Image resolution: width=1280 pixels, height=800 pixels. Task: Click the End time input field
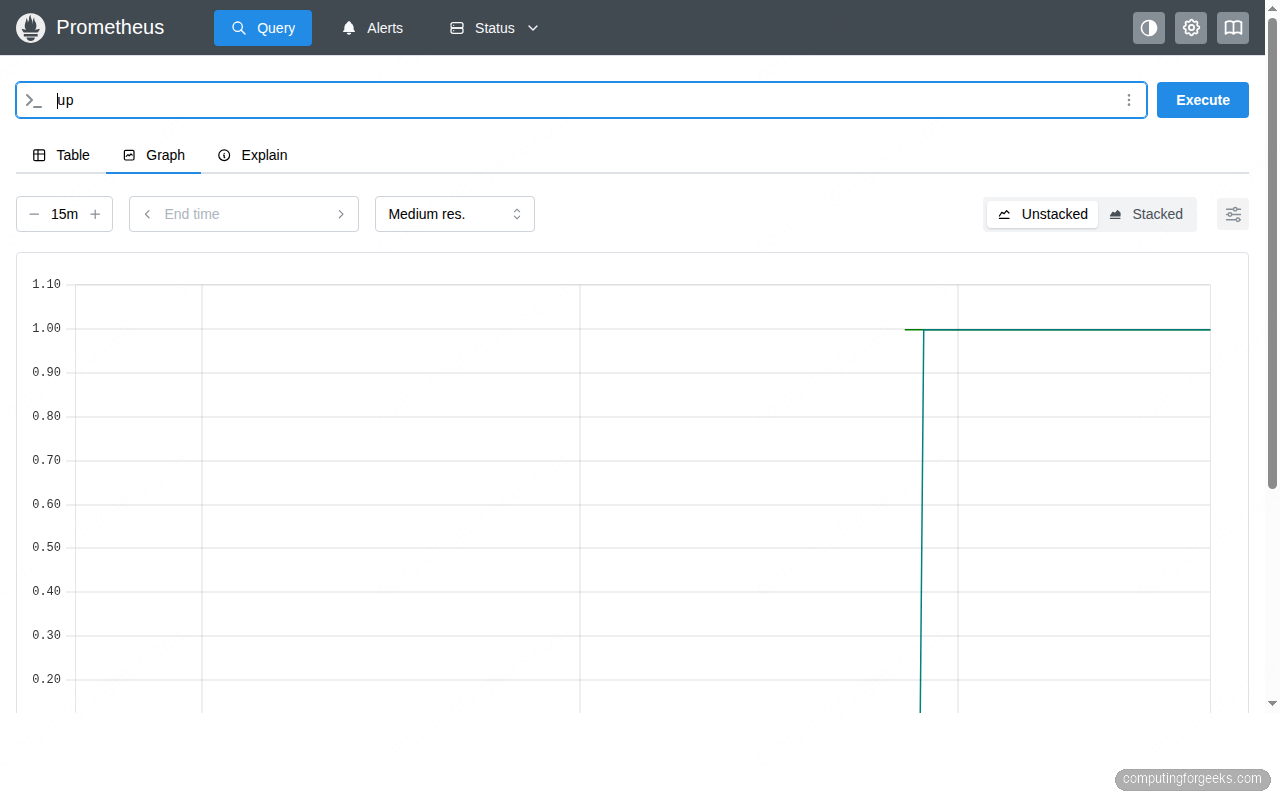240,213
